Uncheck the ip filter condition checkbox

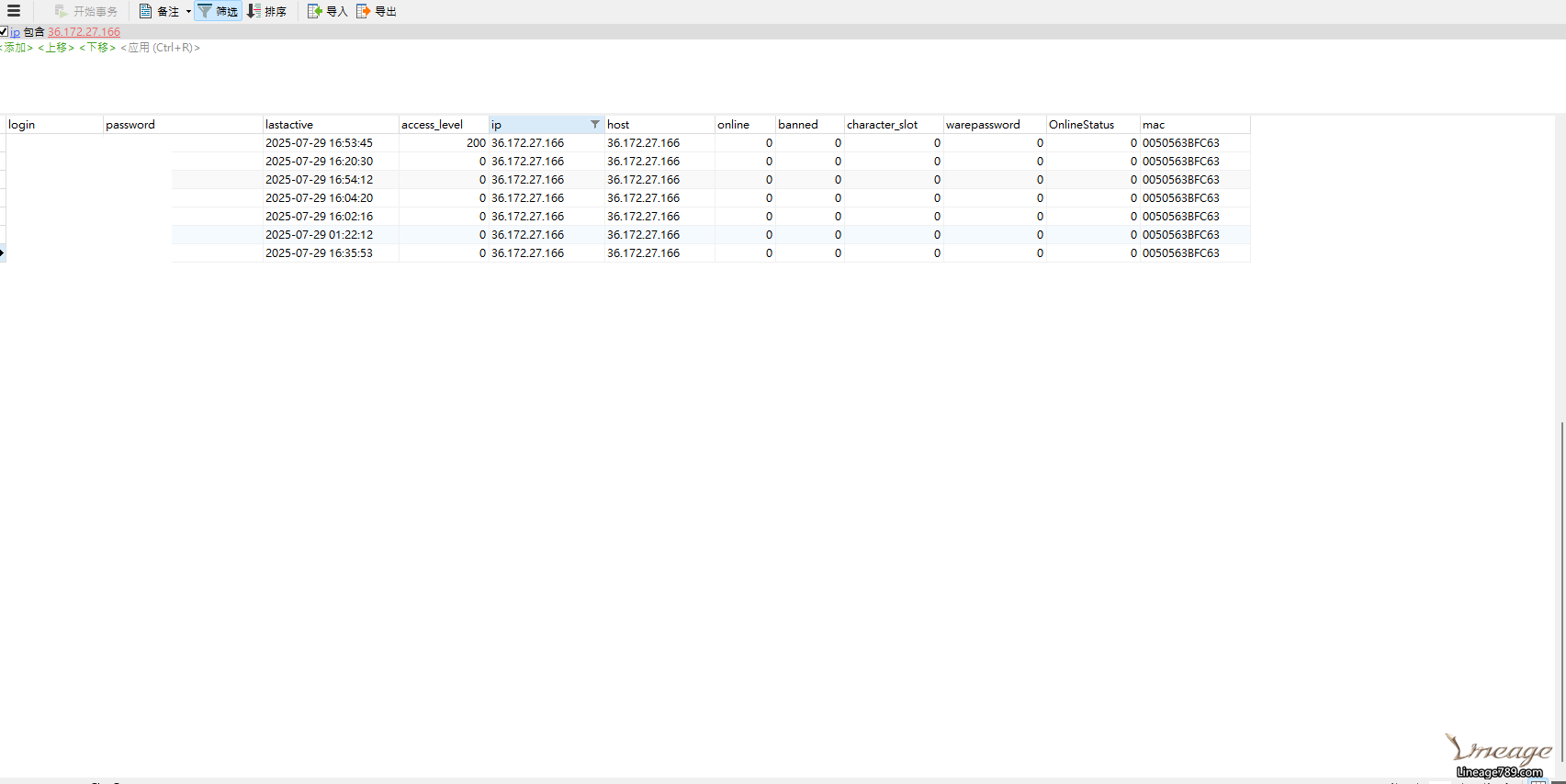pyautogui.click(x=4, y=31)
